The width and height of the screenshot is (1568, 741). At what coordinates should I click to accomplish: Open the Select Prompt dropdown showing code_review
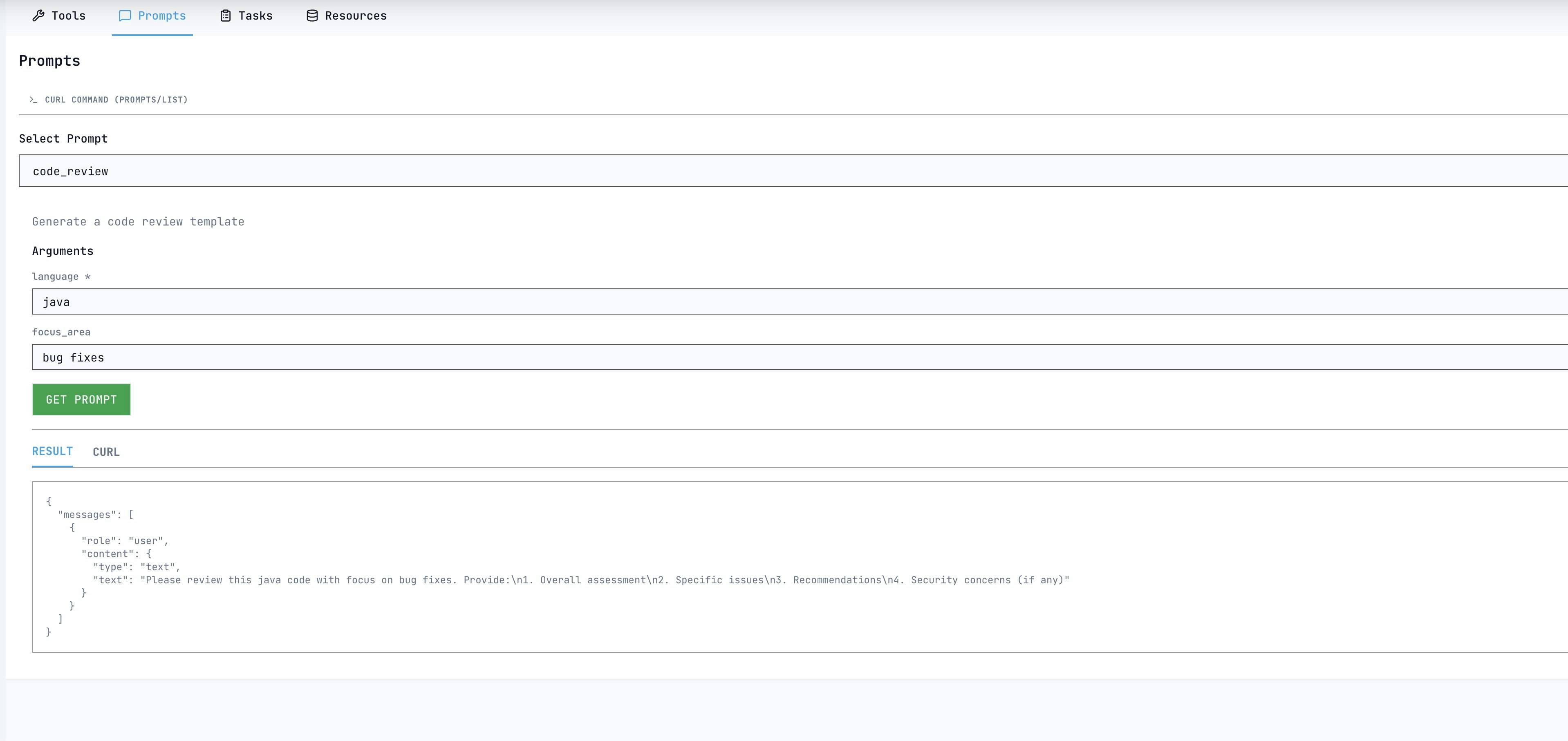coord(791,171)
